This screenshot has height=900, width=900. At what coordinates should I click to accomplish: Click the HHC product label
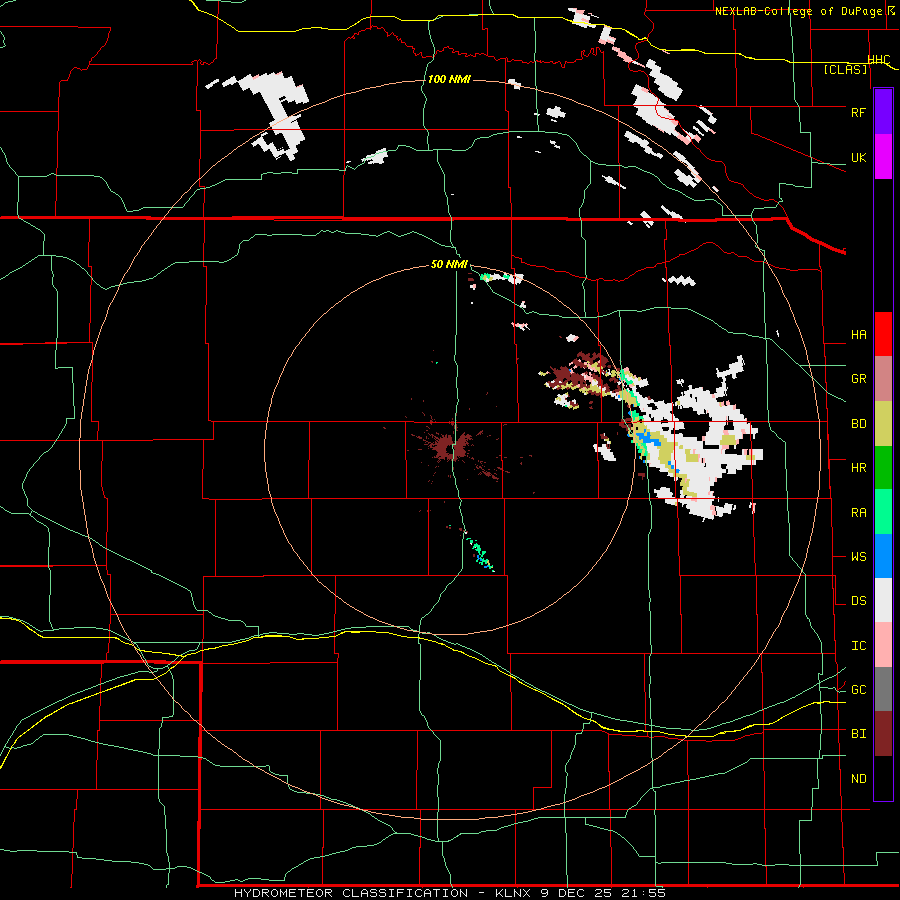(x=879, y=60)
